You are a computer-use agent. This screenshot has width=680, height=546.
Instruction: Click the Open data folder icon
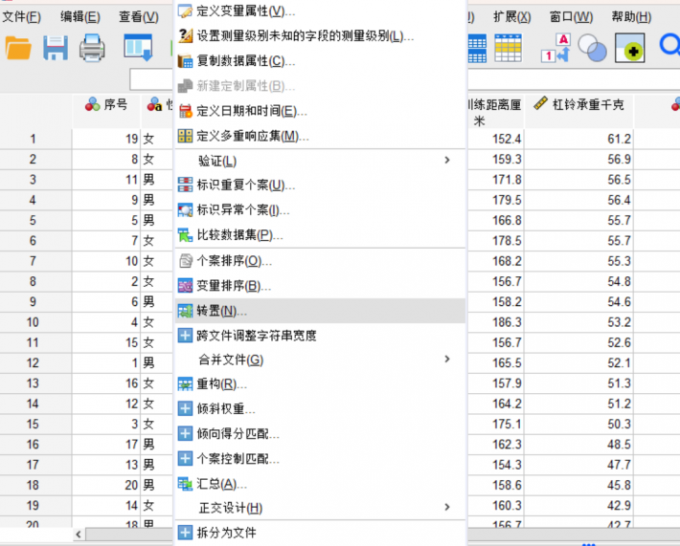pyautogui.click(x=18, y=46)
